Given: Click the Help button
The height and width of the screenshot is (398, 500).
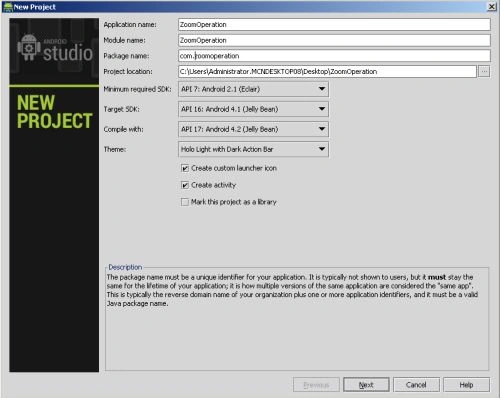Looking at the screenshot, I should coord(466,385).
